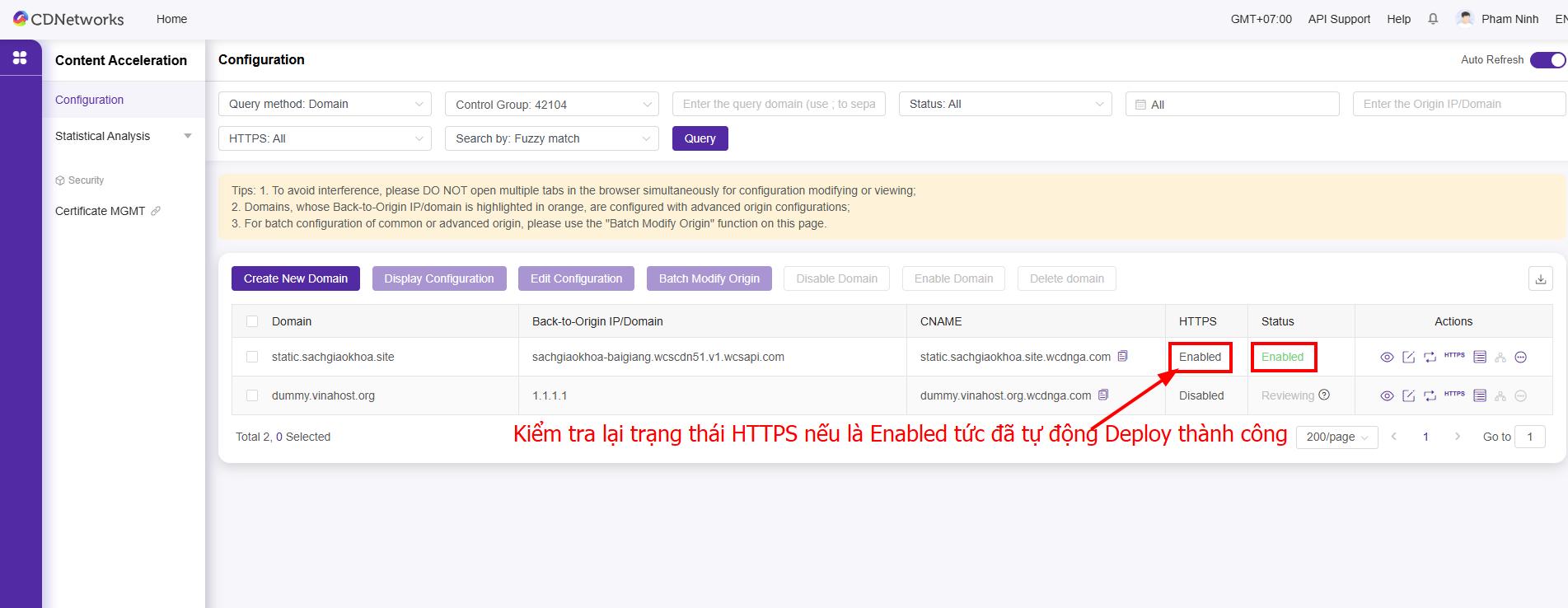
Task: Toggle the Auto Refresh switch
Action: (1547, 60)
